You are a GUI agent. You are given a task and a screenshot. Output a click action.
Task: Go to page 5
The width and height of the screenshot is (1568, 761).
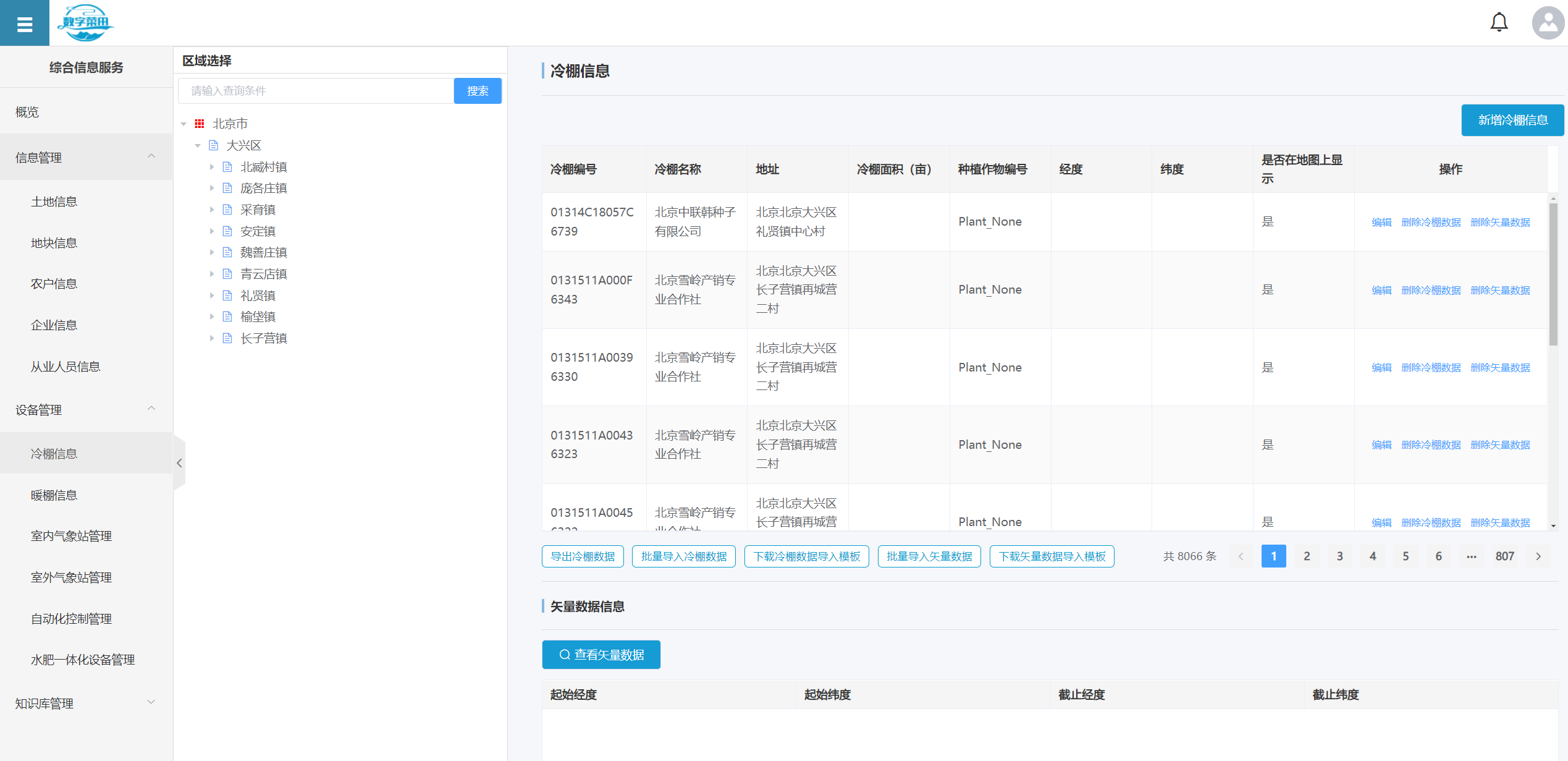(1406, 556)
